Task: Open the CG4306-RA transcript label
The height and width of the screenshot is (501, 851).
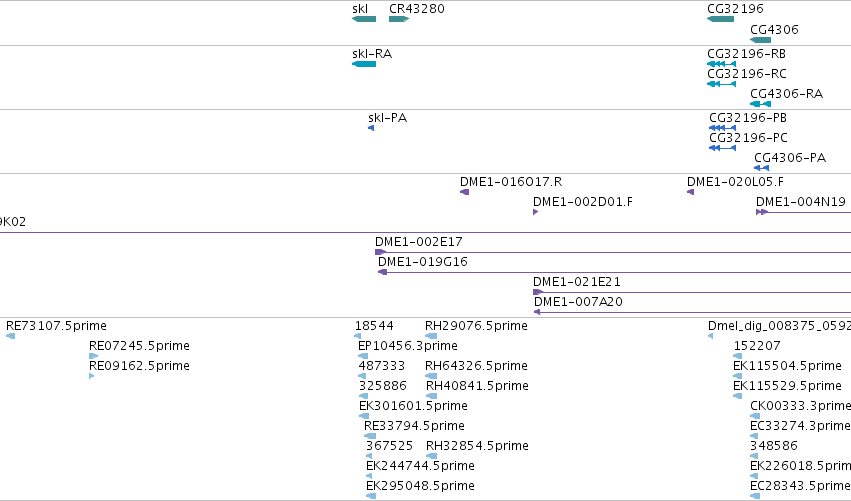Action: (786, 93)
